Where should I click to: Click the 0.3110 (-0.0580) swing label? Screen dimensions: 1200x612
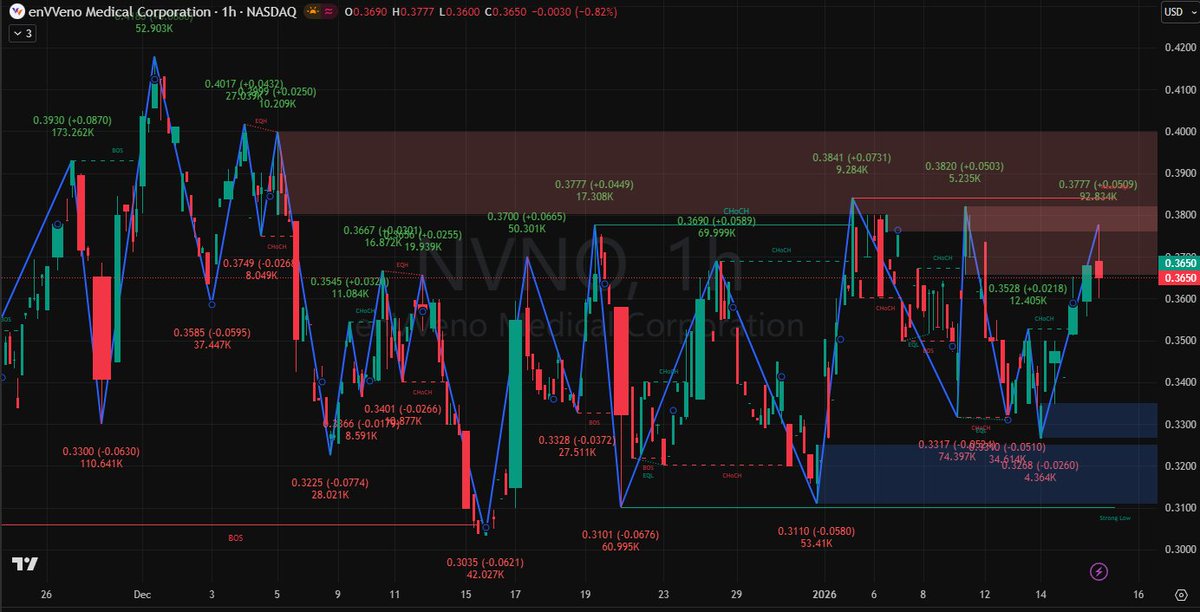[x=818, y=531]
